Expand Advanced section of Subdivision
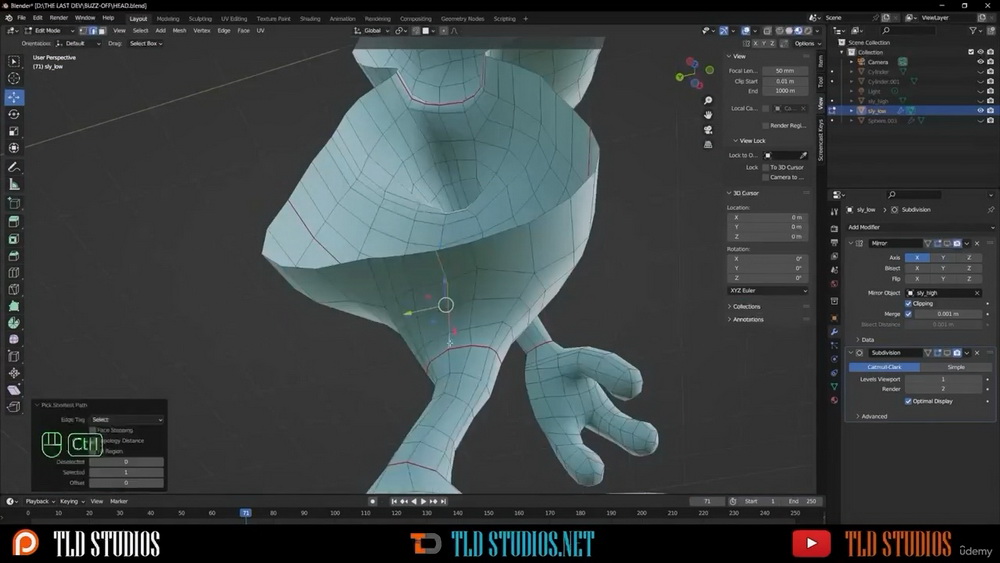This screenshot has height=563, width=1000. (874, 416)
